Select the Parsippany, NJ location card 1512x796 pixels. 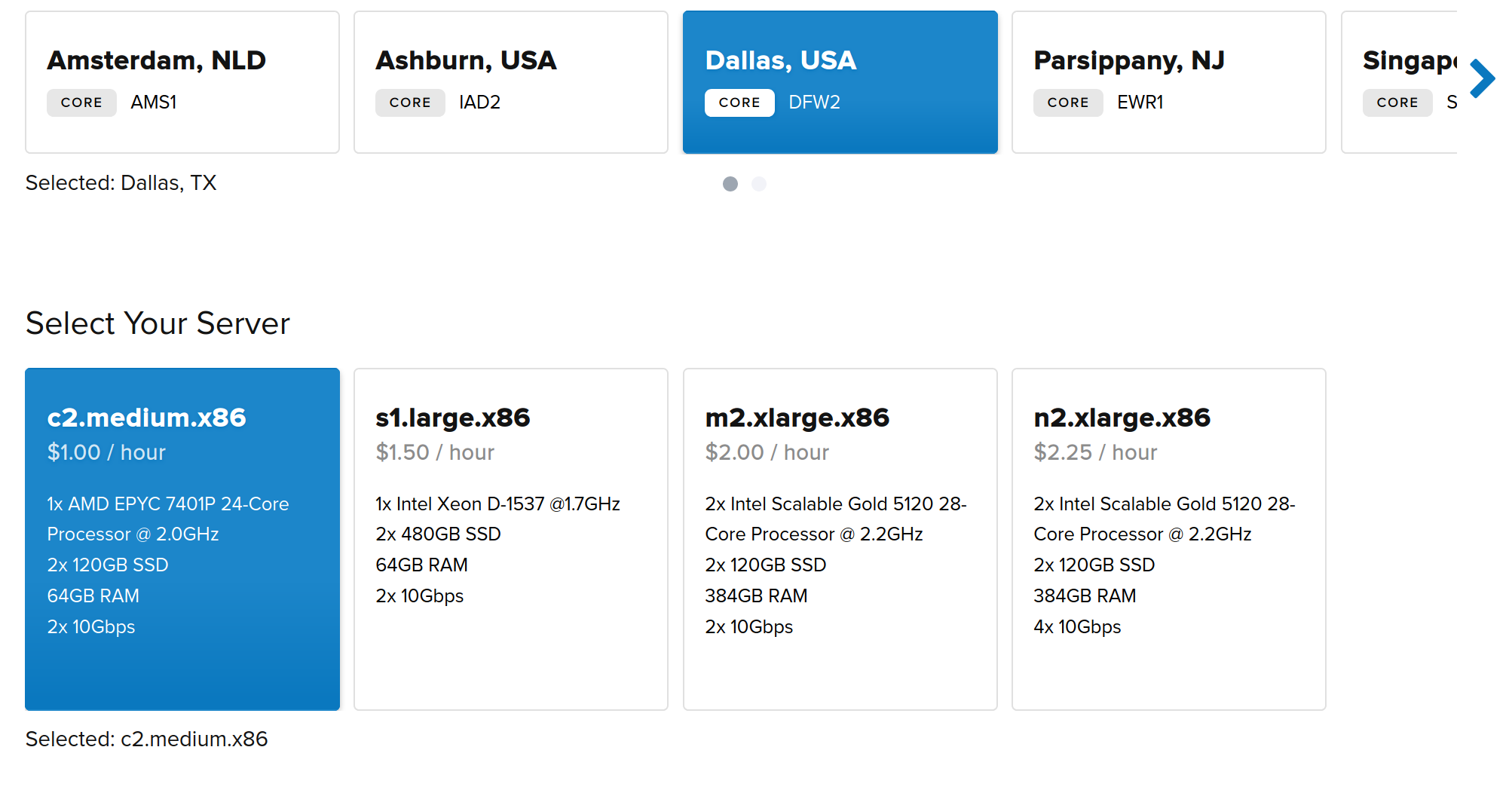1169,82
